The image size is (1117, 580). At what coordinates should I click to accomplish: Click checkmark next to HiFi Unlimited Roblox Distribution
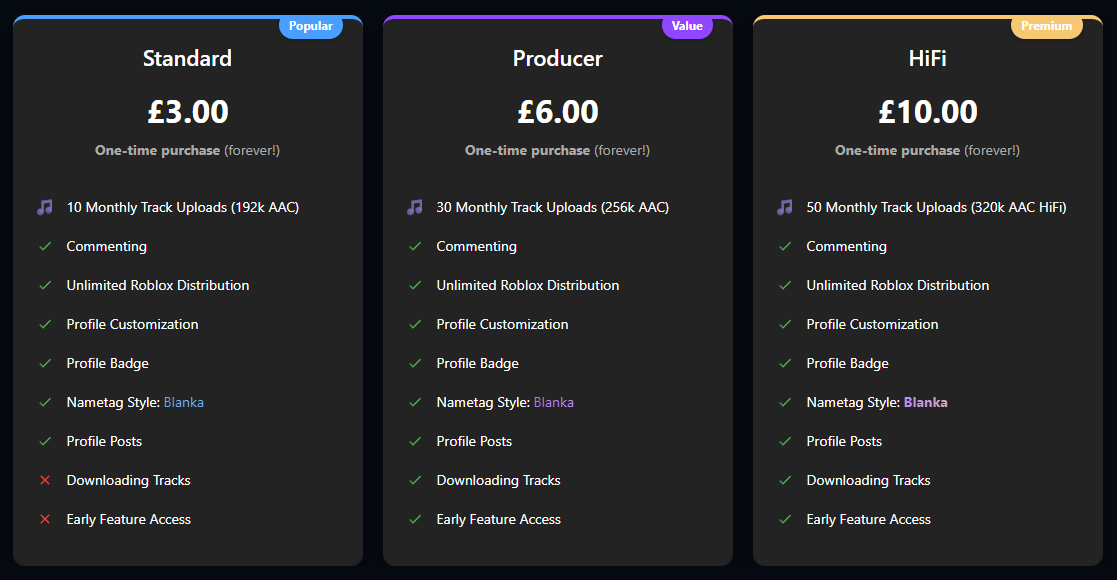pos(784,286)
